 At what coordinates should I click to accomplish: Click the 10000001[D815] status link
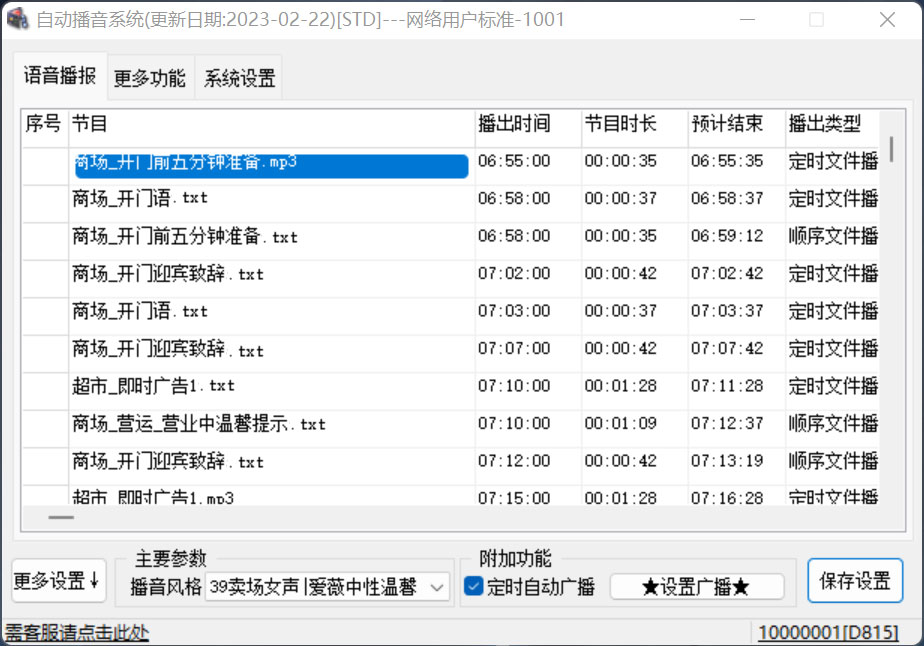click(828, 632)
